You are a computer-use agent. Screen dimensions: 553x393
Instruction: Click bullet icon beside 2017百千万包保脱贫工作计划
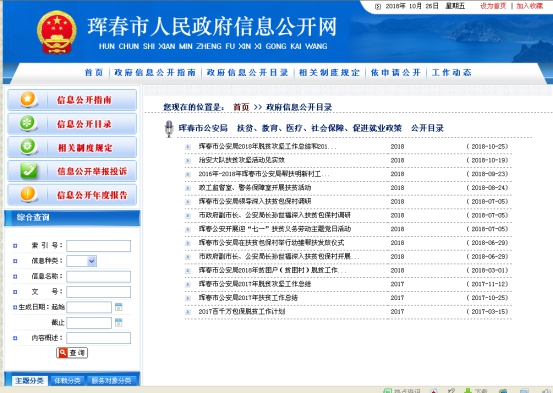point(188,312)
